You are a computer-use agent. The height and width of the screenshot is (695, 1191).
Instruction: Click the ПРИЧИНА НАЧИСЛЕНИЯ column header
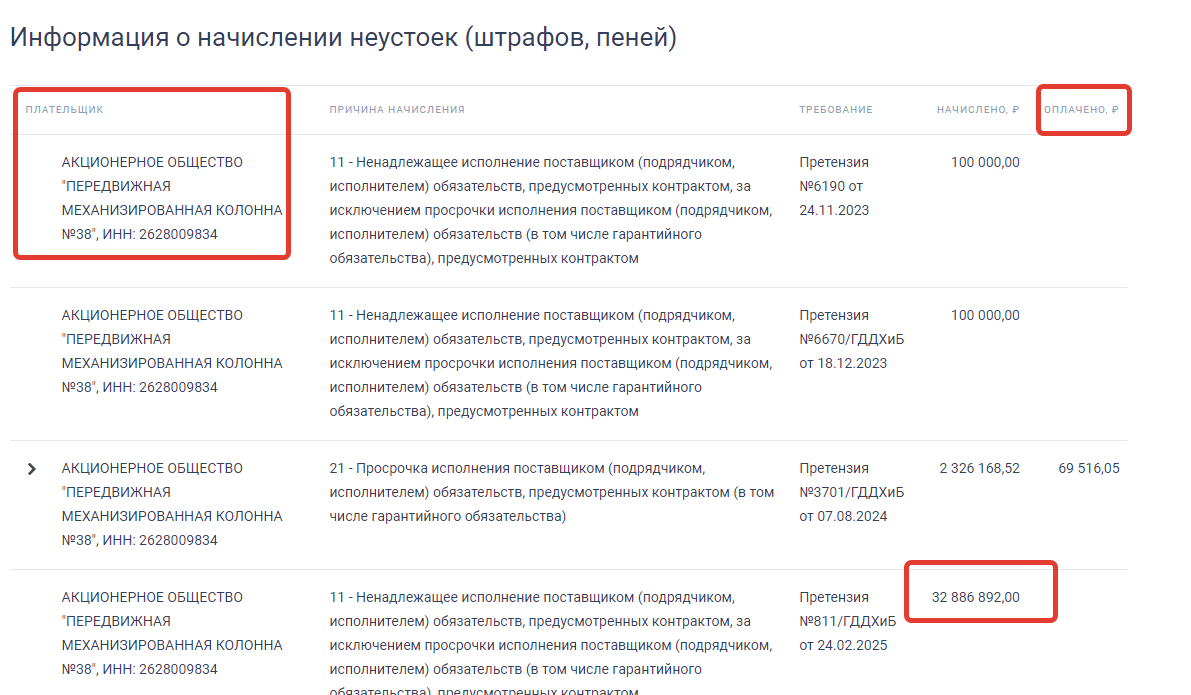[x=396, y=109]
